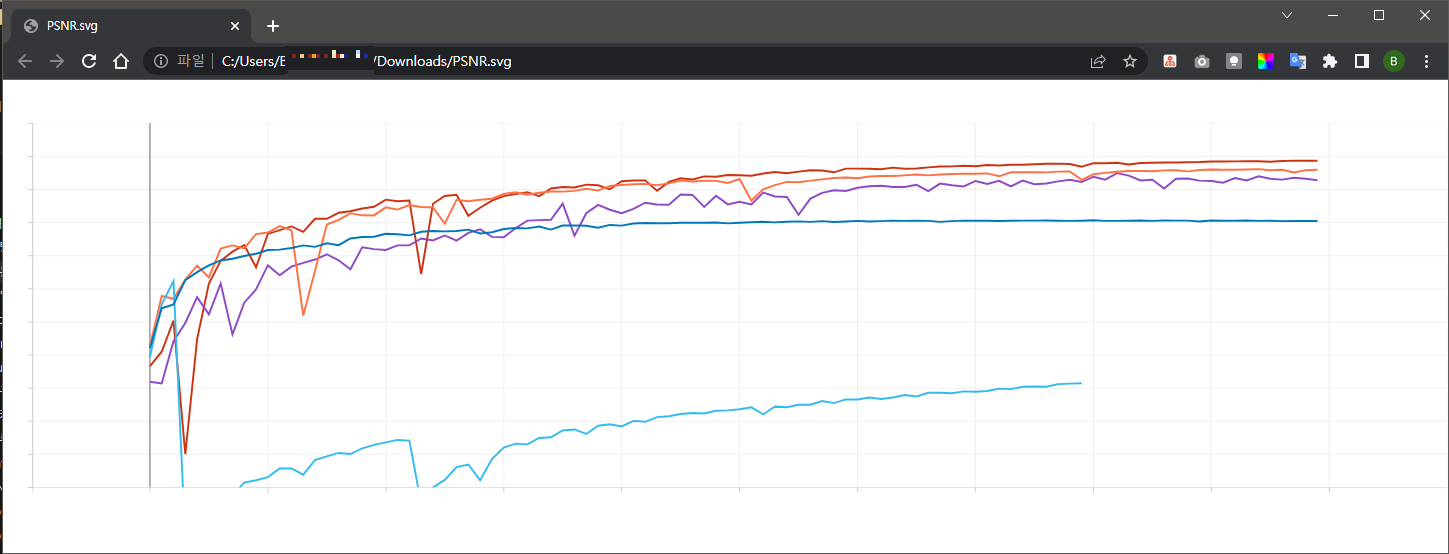Expand the tab search dropdown

point(1287,15)
